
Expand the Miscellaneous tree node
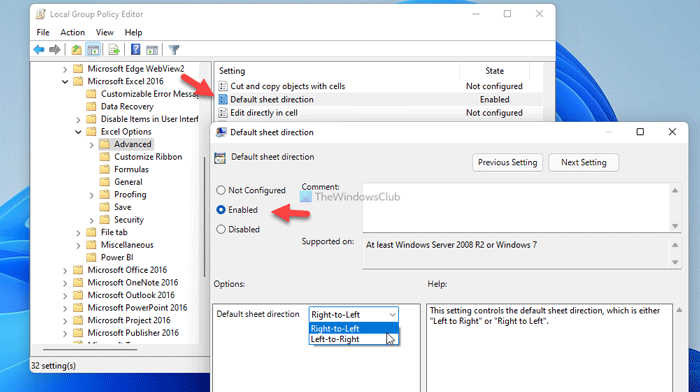[x=79, y=245]
